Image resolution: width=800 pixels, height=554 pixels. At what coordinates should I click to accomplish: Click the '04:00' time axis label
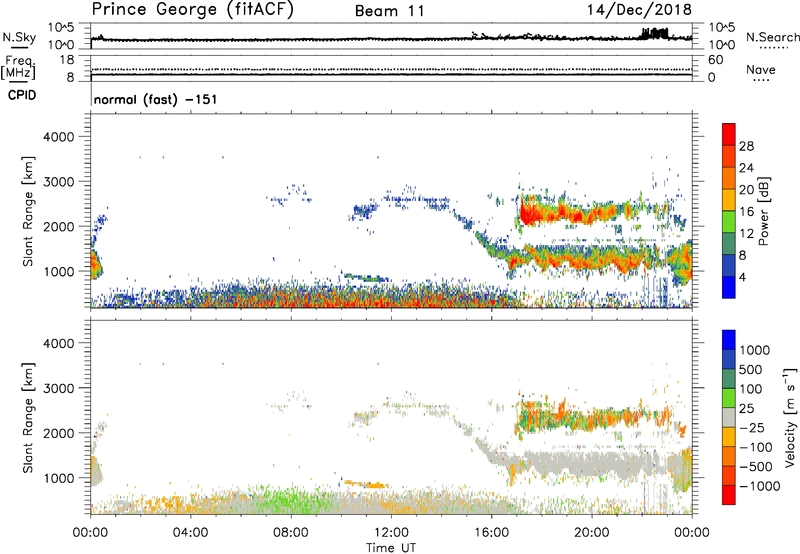click(190, 533)
